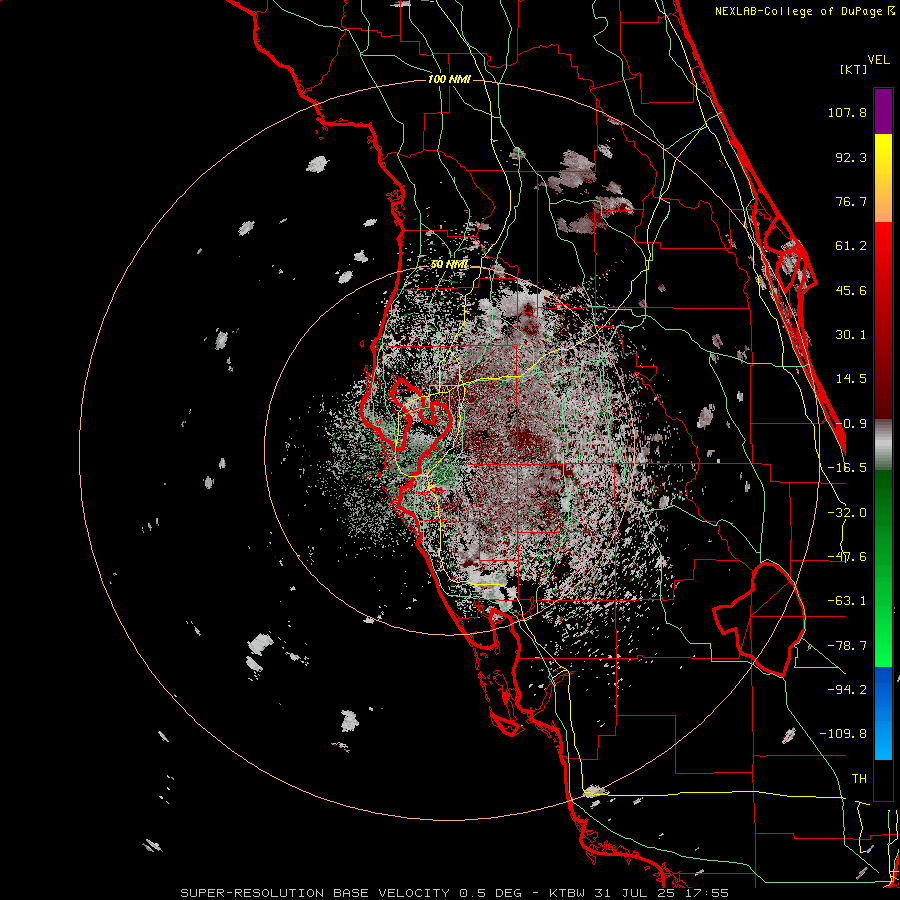The height and width of the screenshot is (900, 900).
Task: Select the 30.1 legend value
Action: (x=851, y=335)
